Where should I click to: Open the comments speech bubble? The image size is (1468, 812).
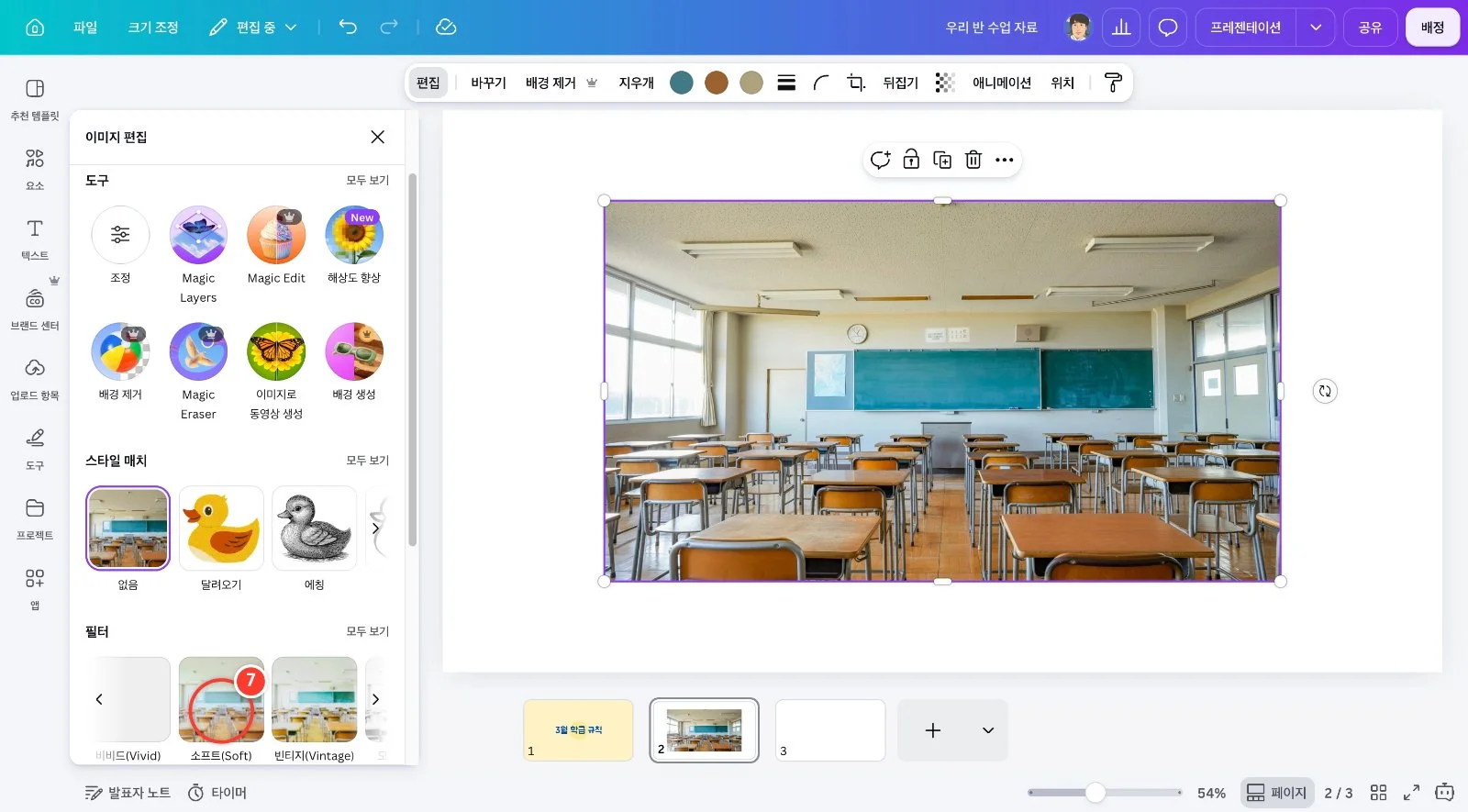tap(1167, 28)
